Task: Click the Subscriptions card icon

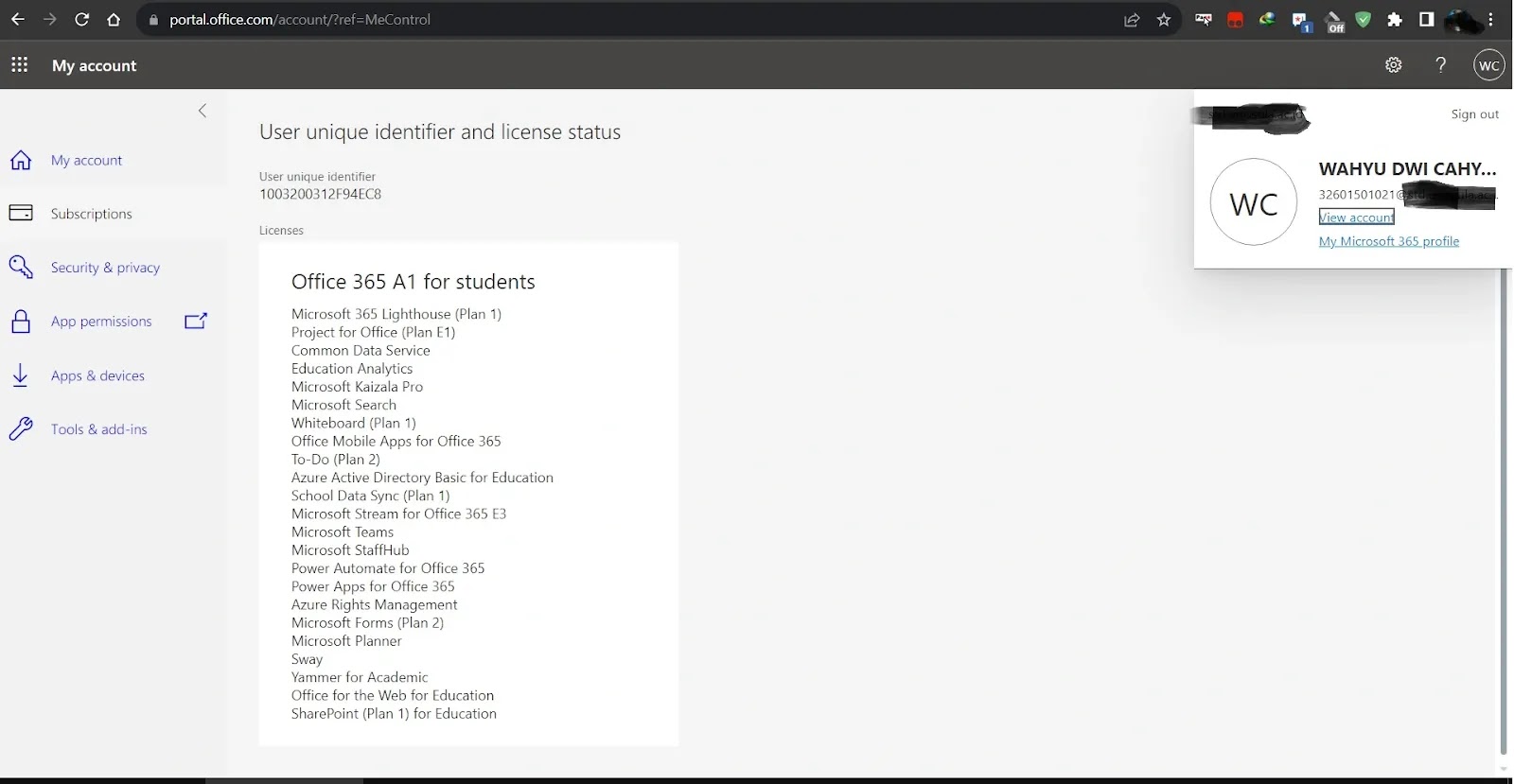Action: [x=21, y=213]
